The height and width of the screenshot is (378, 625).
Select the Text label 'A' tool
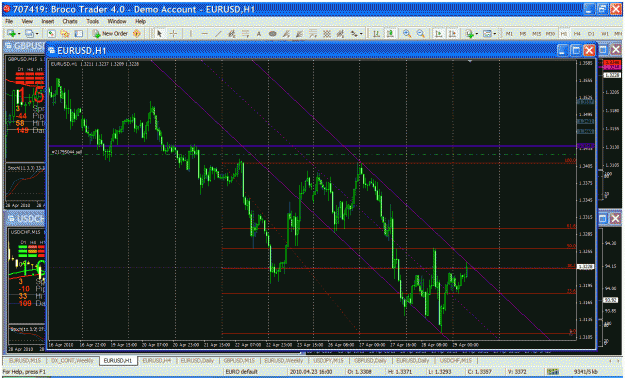pos(259,34)
